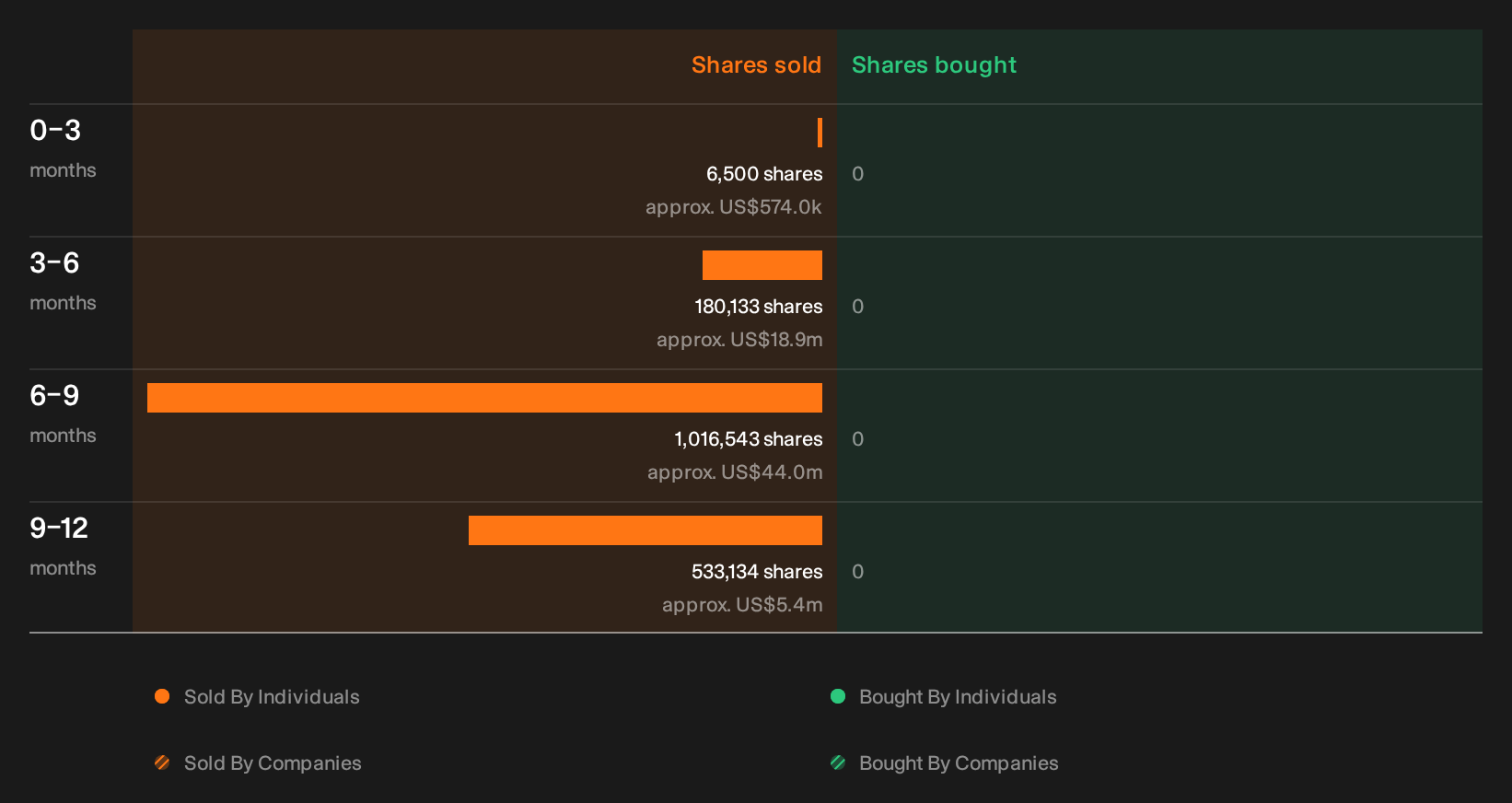Screen dimensions: 1512x803
Task: Click the approx. US$18.9m value
Action: [x=739, y=340]
